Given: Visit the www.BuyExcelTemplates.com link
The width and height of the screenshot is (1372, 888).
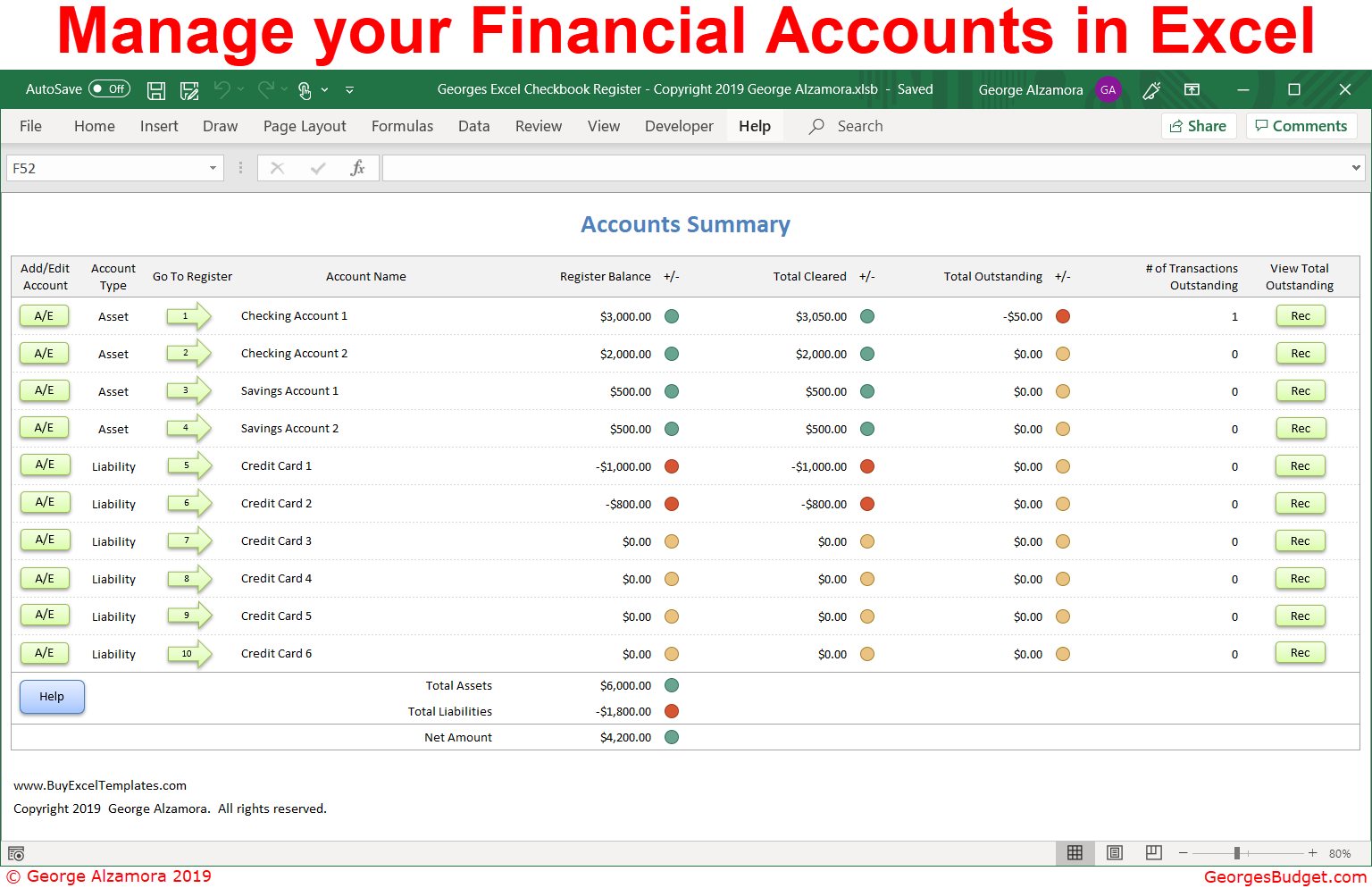Looking at the screenshot, I should click(99, 785).
